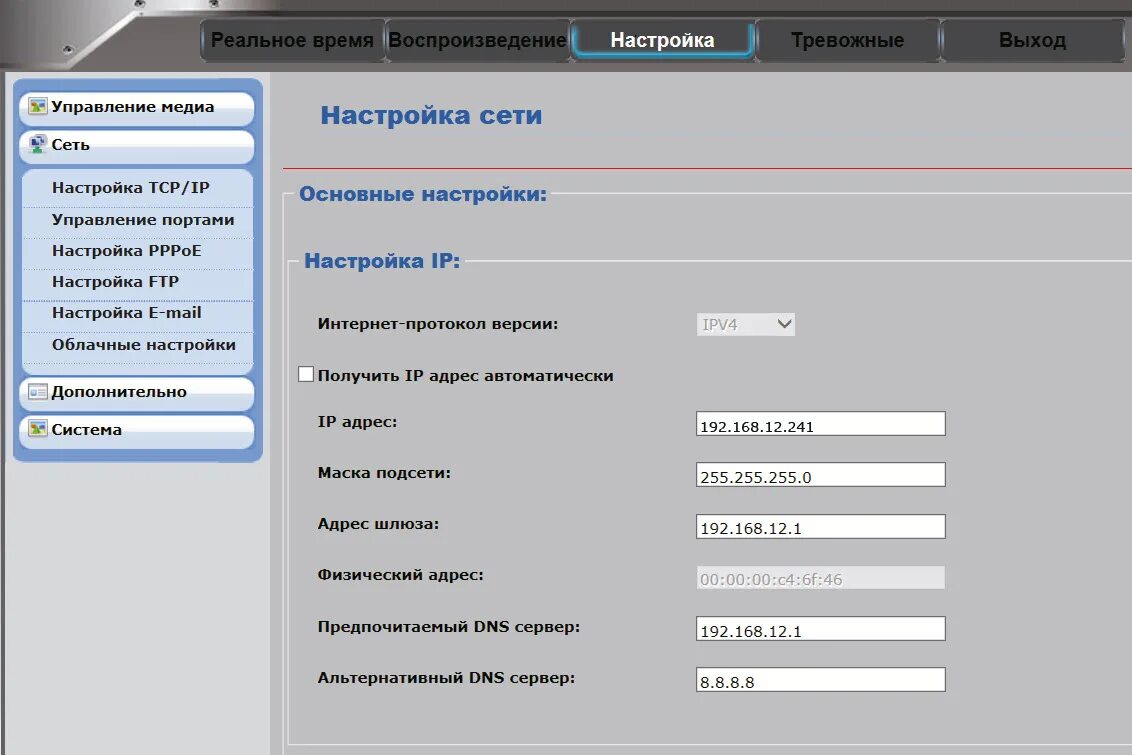The width and height of the screenshot is (1132, 755).
Task: Click the Интернет-протокол версии label
Action: 437,324
